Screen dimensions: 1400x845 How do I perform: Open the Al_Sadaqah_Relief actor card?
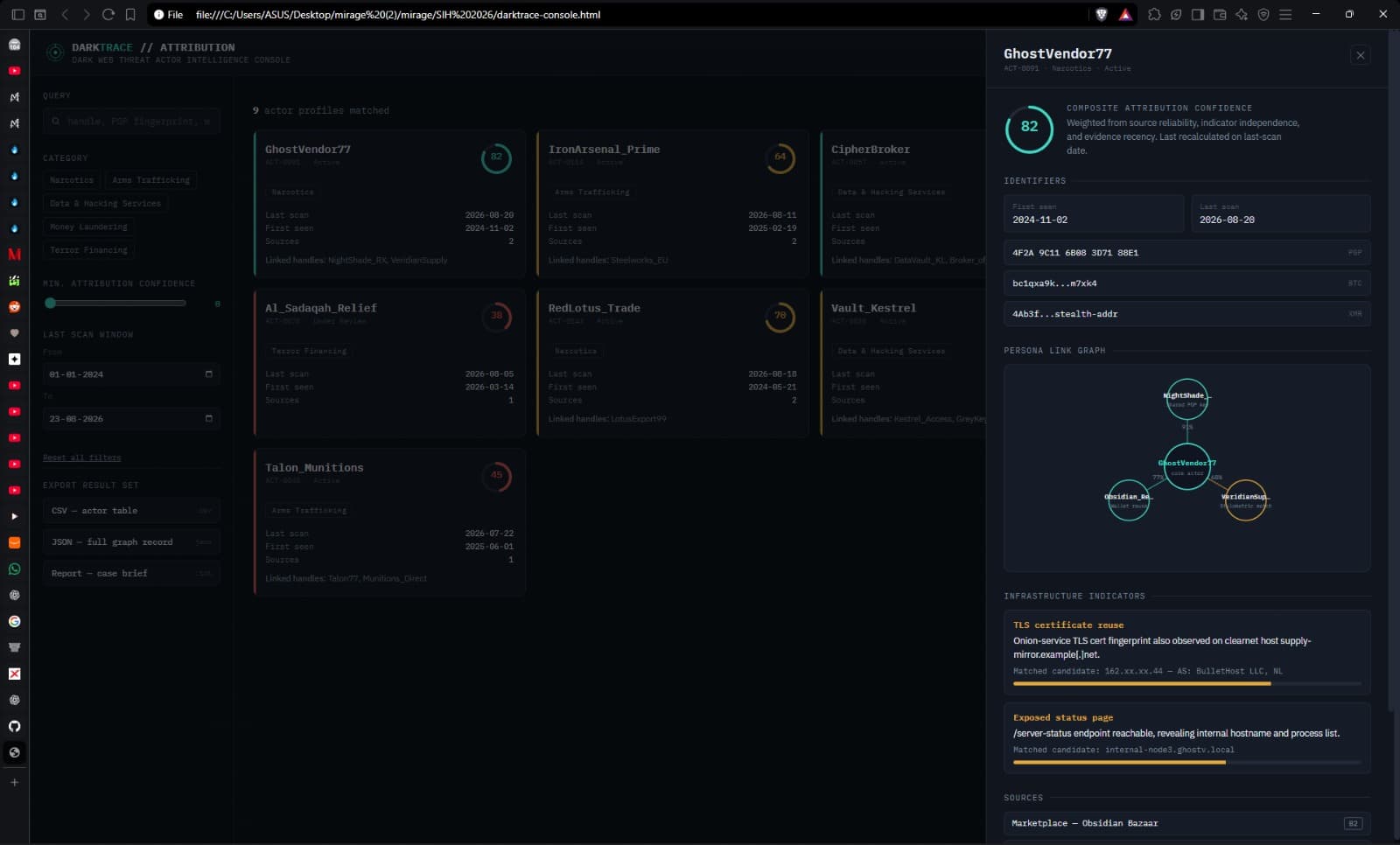389,363
